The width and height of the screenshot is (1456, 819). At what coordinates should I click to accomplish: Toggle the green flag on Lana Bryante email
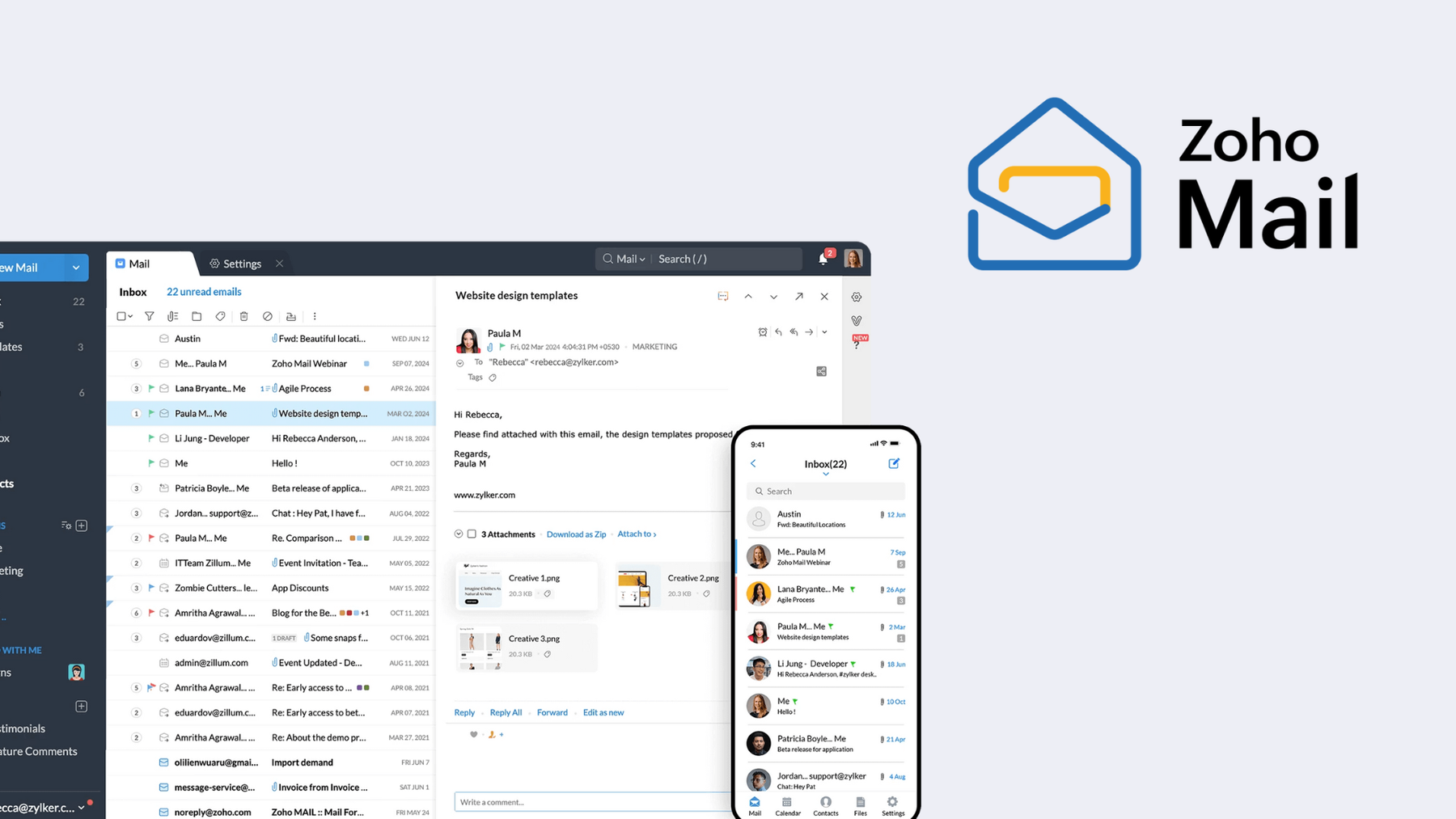(x=151, y=388)
